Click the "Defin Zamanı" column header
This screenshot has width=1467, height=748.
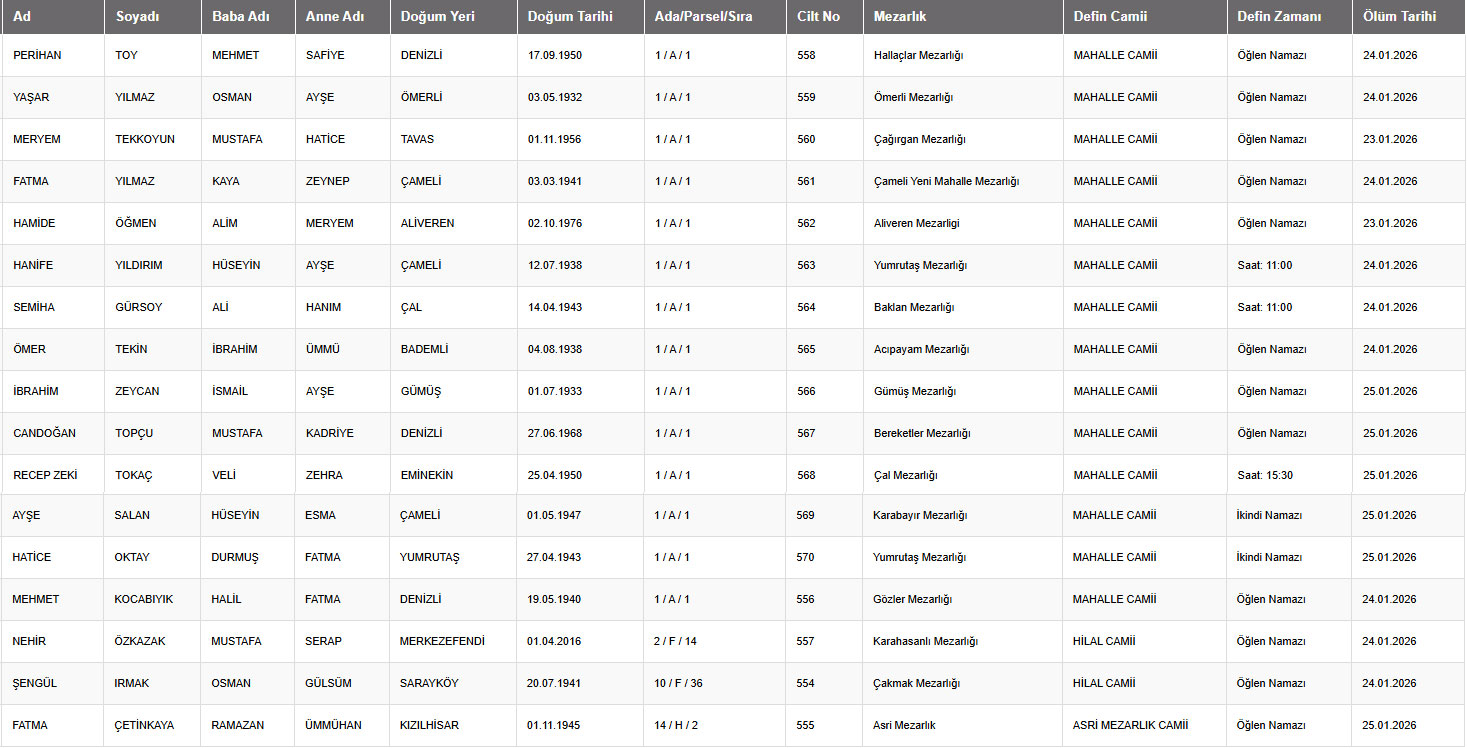coord(1278,16)
